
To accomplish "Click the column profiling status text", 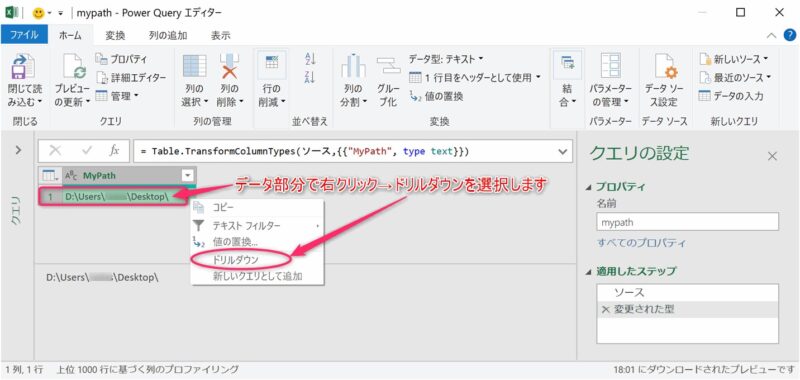I will [x=147, y=369].
